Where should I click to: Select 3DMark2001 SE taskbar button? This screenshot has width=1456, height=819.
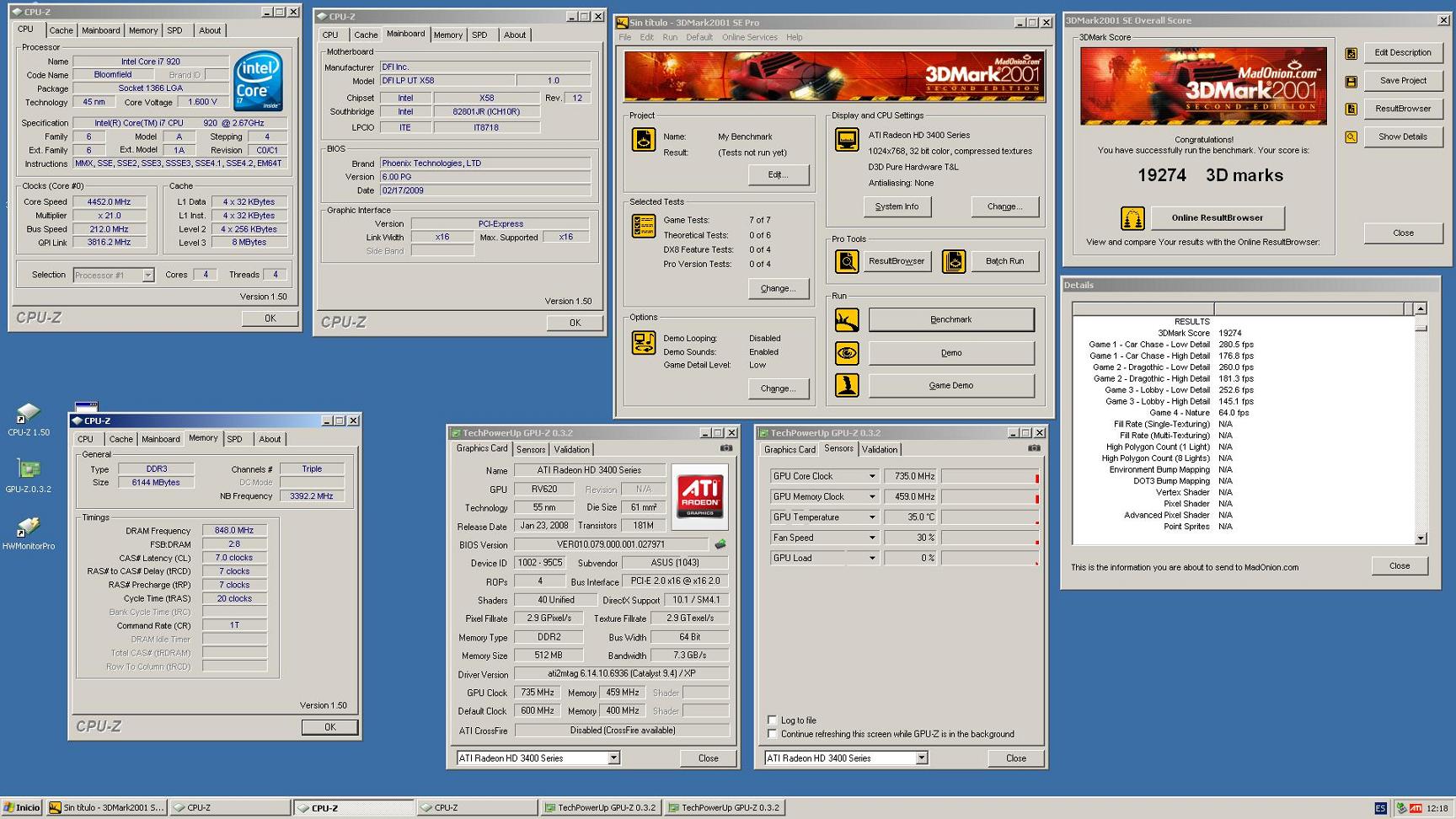pyautogui.click(x=106, y=808)
